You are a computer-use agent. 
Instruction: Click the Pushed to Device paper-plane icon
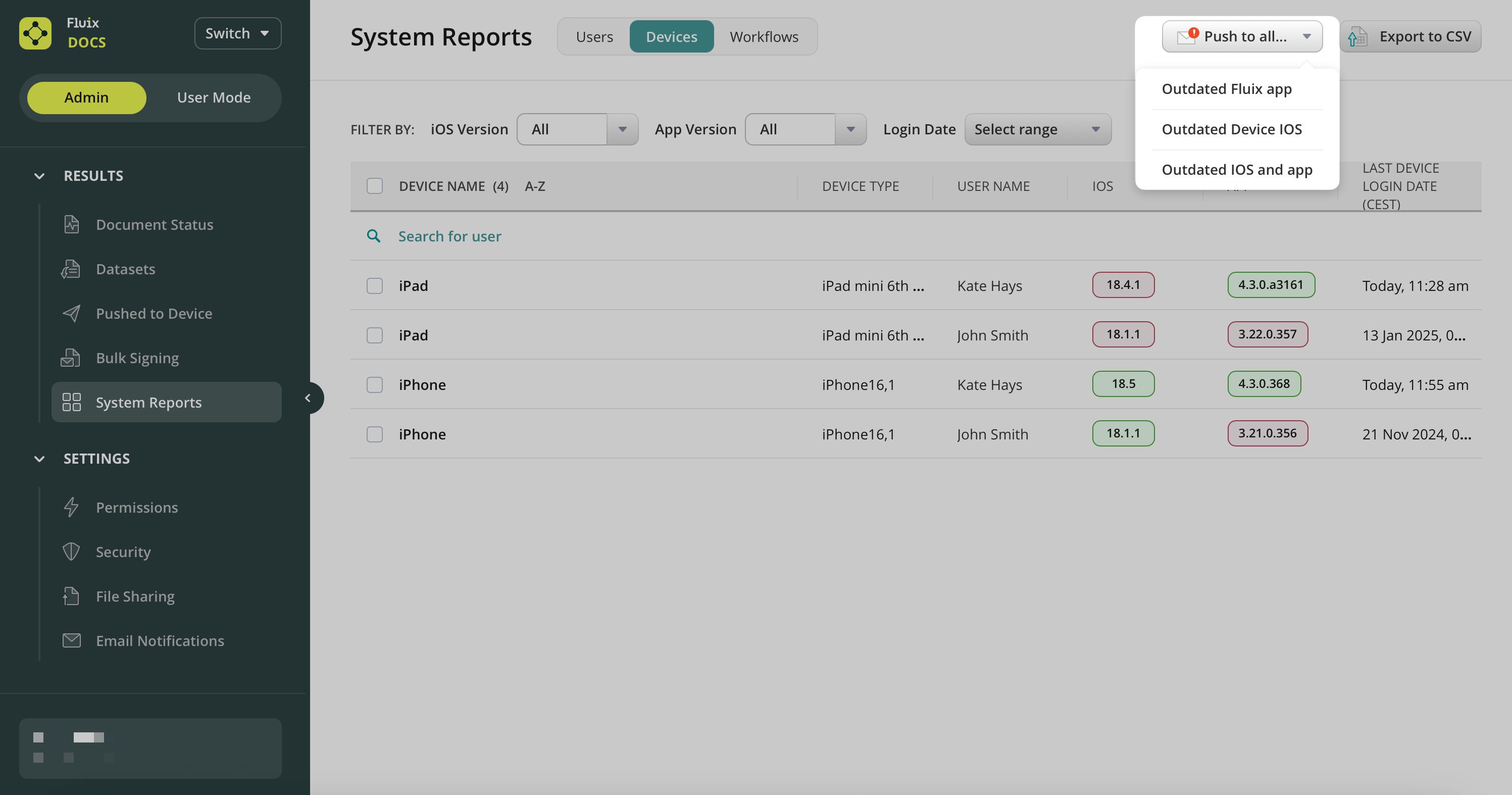71,314
